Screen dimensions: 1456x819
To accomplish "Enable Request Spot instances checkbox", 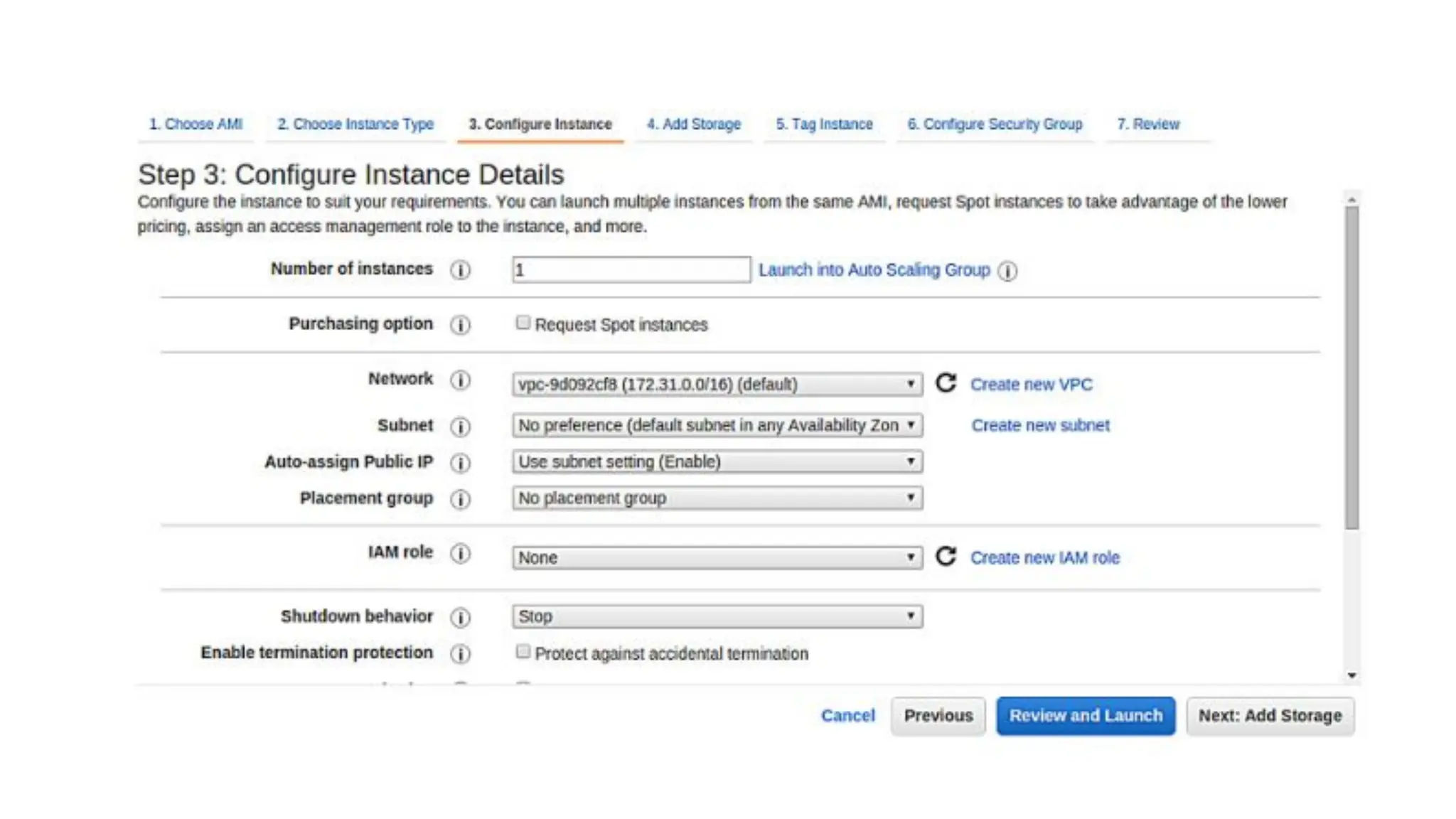I will [x=523, y=323].
